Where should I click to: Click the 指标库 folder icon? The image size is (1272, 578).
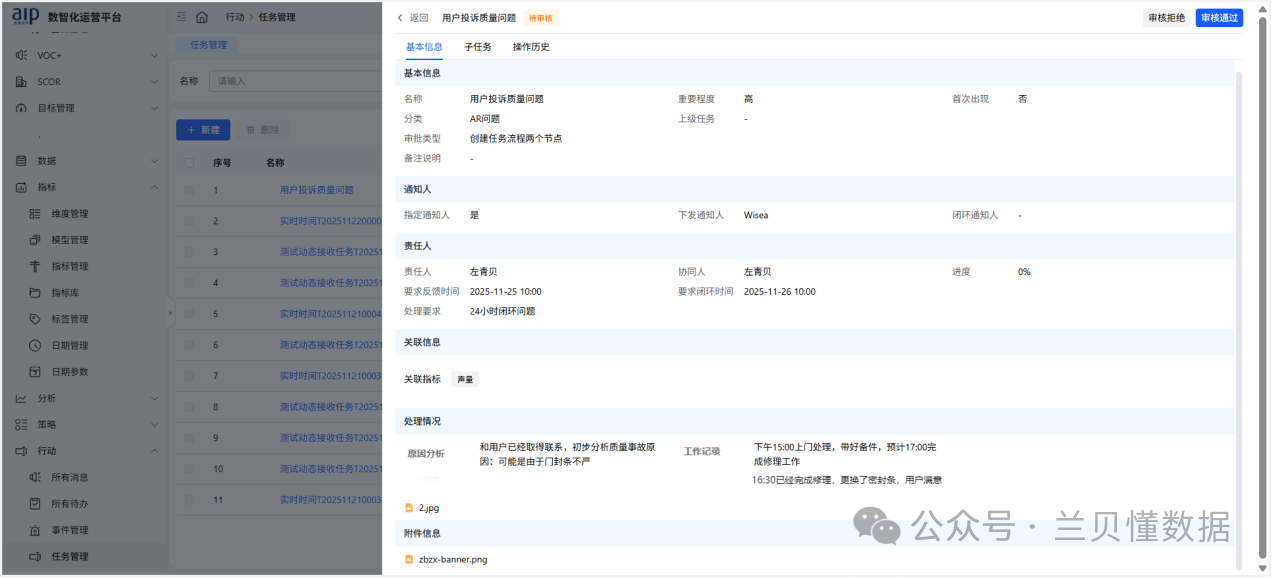coord(34,293)
